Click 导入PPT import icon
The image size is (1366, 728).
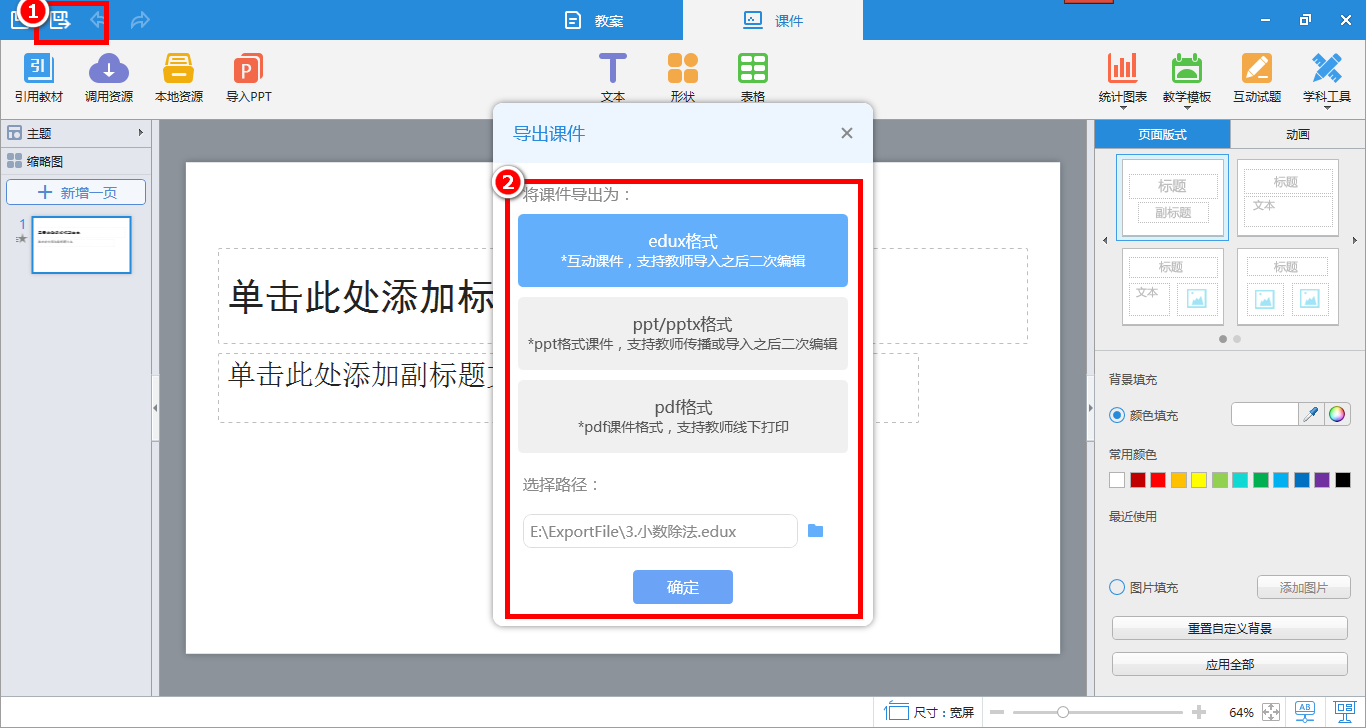[248, 70]
